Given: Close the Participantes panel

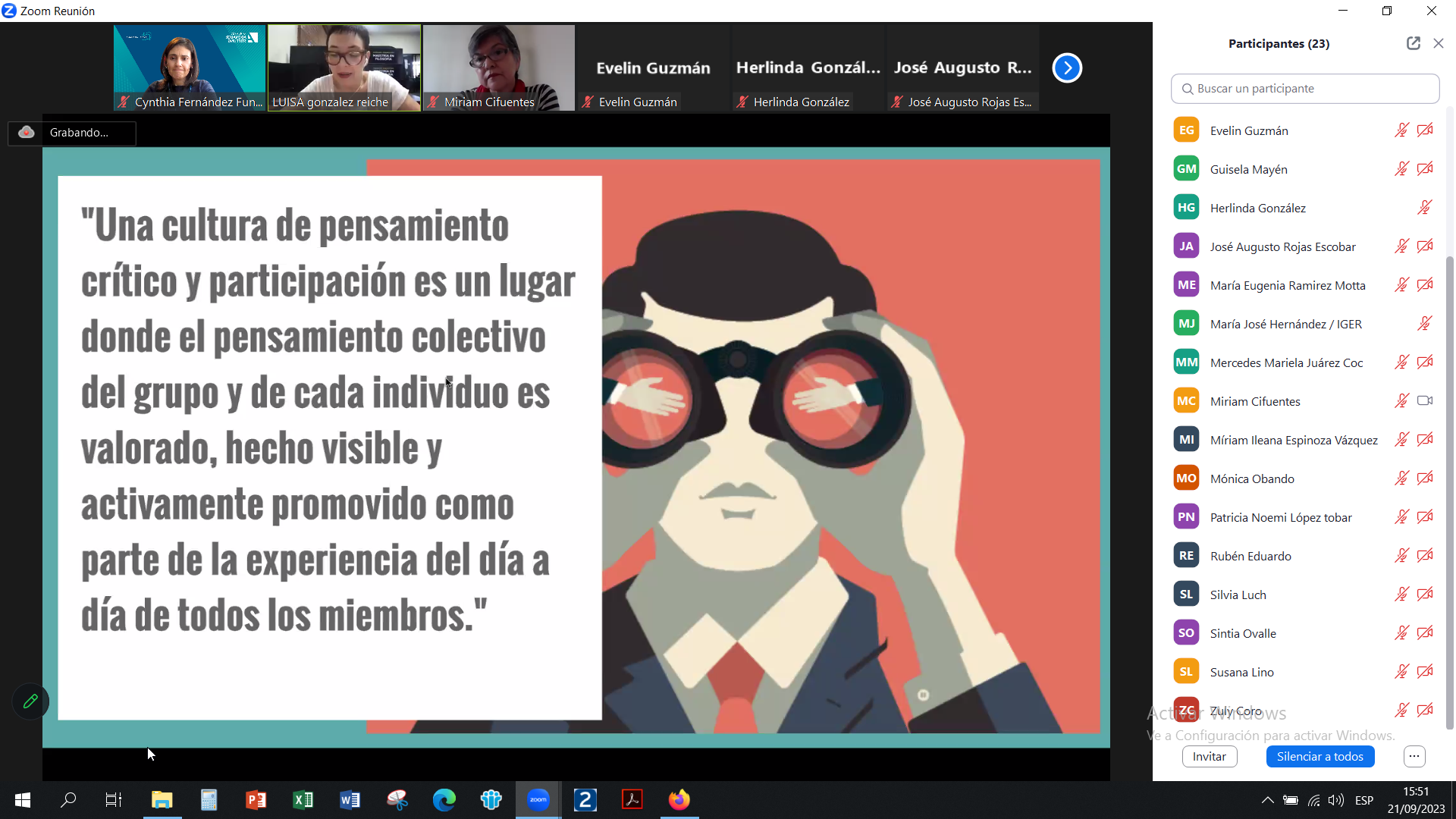Looking at the screenshot, I should pos(1438,43).
